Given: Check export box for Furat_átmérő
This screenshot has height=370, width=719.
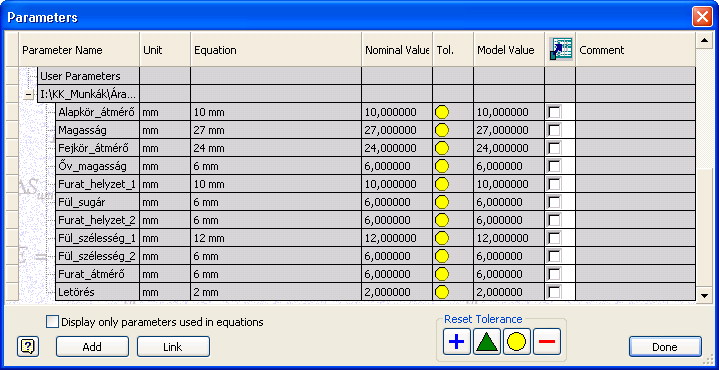Looking at the screenshot, I should tap(554, 274).
